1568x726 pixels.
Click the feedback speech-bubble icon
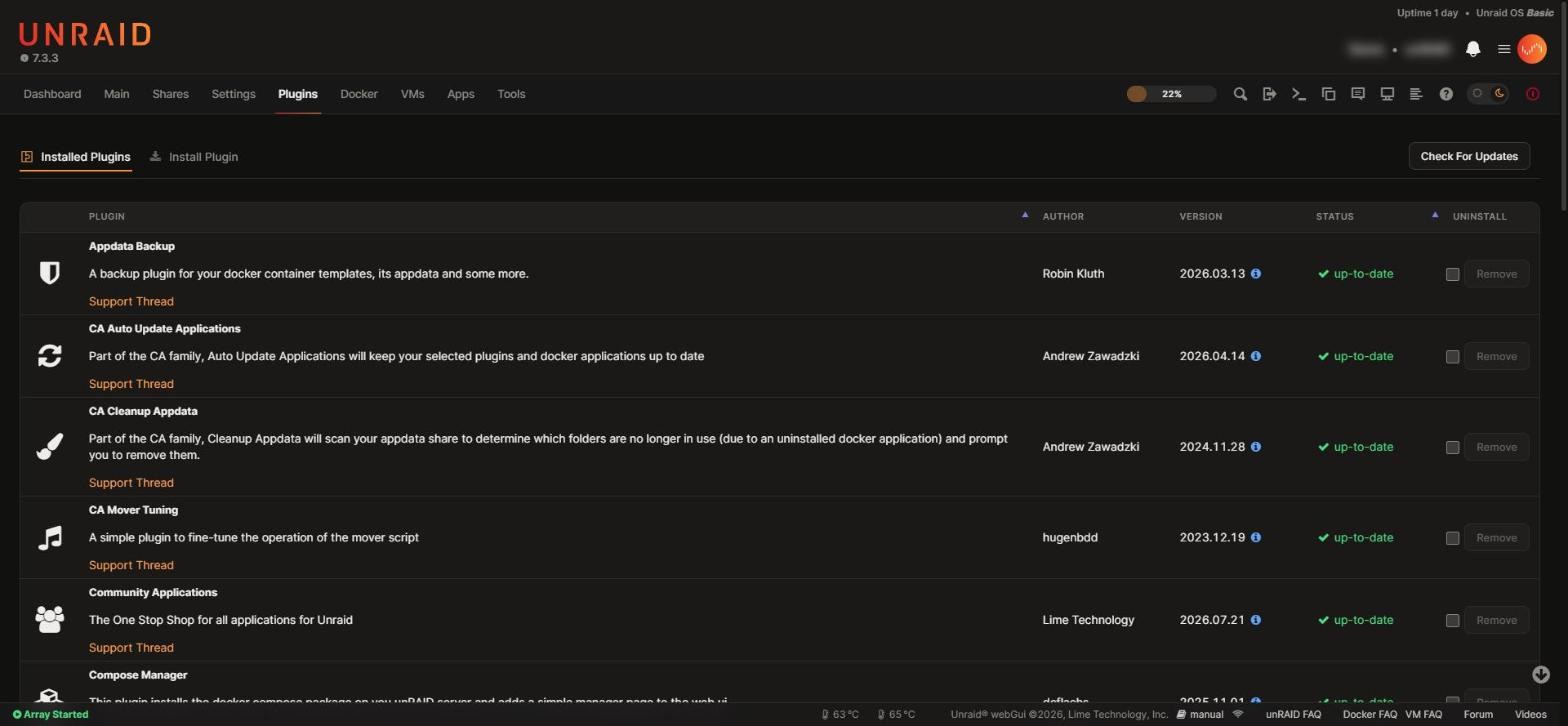[x=1358, y=94]
